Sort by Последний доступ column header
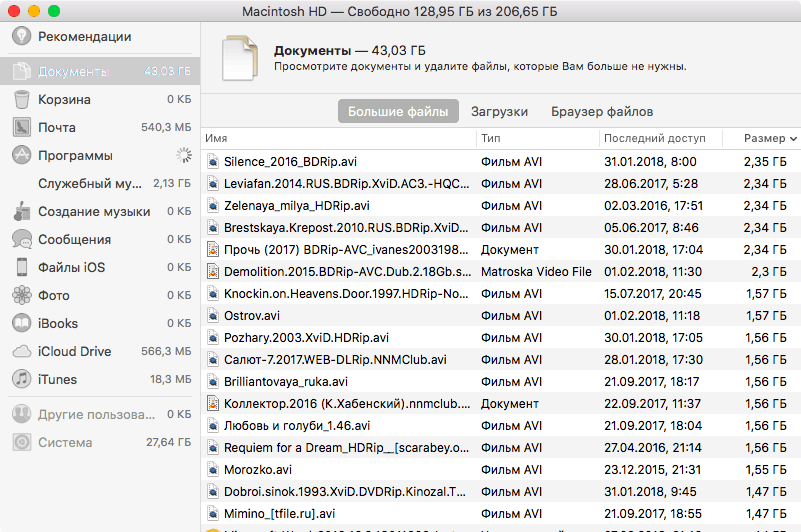This screenshot has height=532, width=801. tap(661, 138)
